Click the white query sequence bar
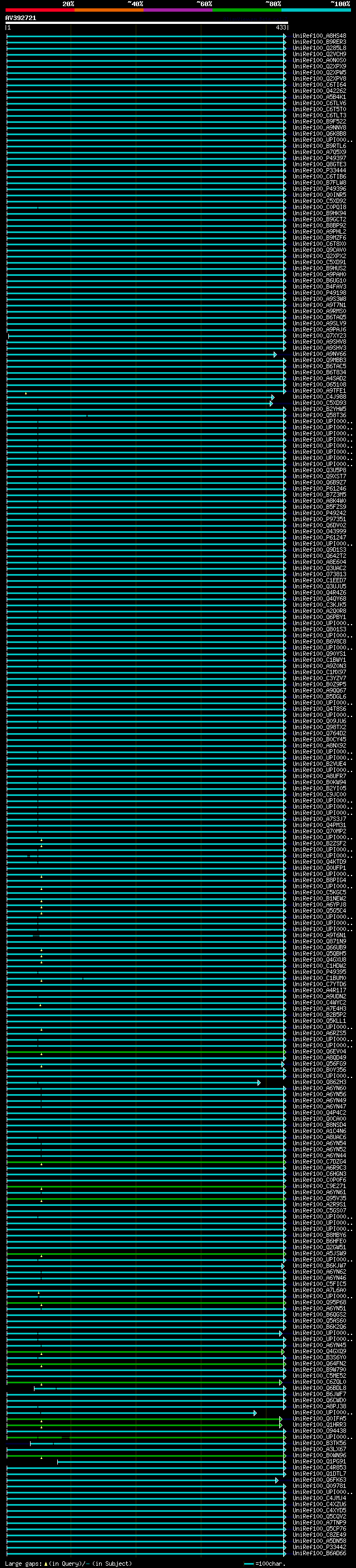Screen dimensions: 356x1568 pyautogui.click(x=147, y=22)
